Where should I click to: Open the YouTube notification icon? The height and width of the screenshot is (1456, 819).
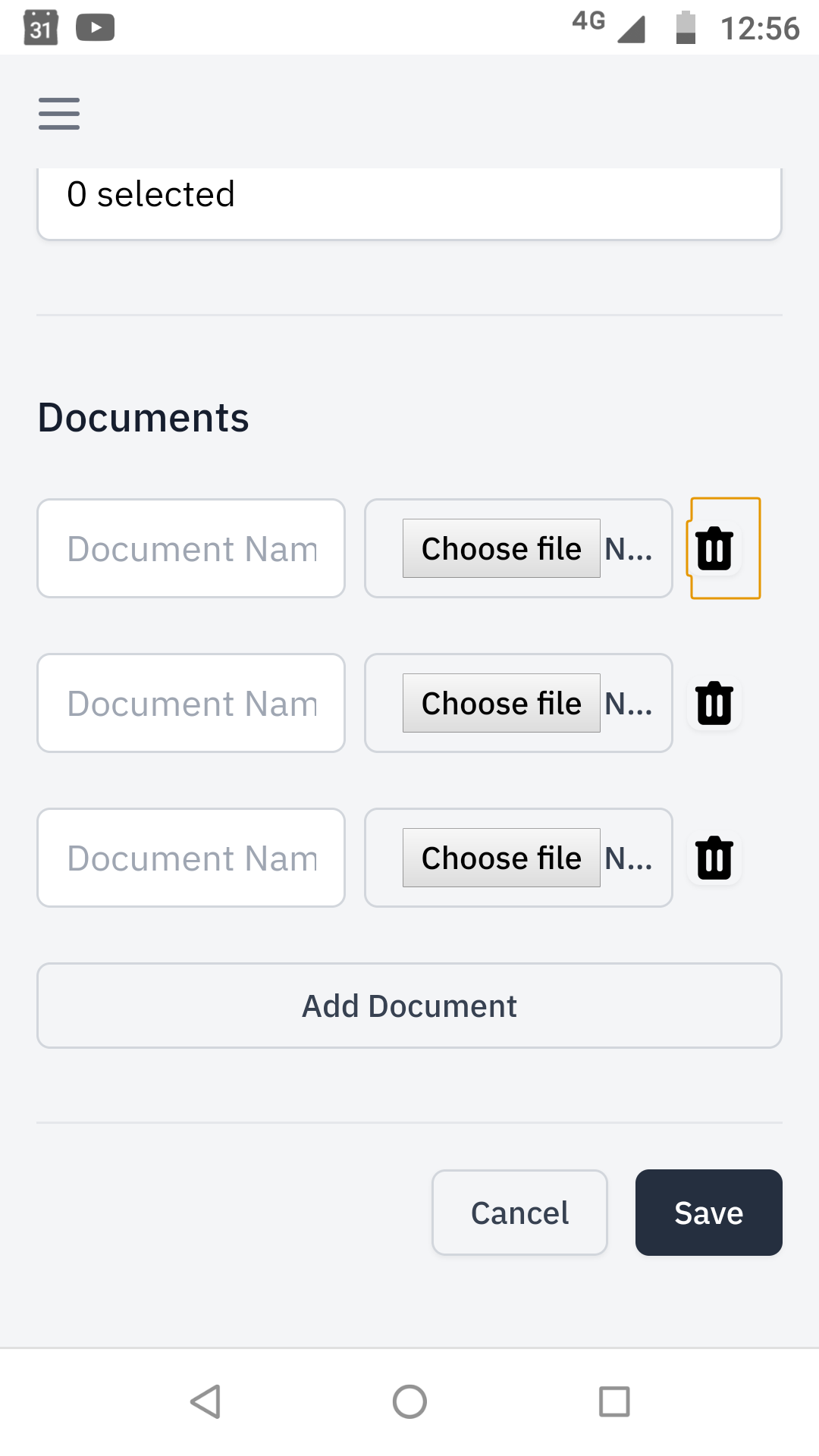pyautogui.click(x=96, y=28)
